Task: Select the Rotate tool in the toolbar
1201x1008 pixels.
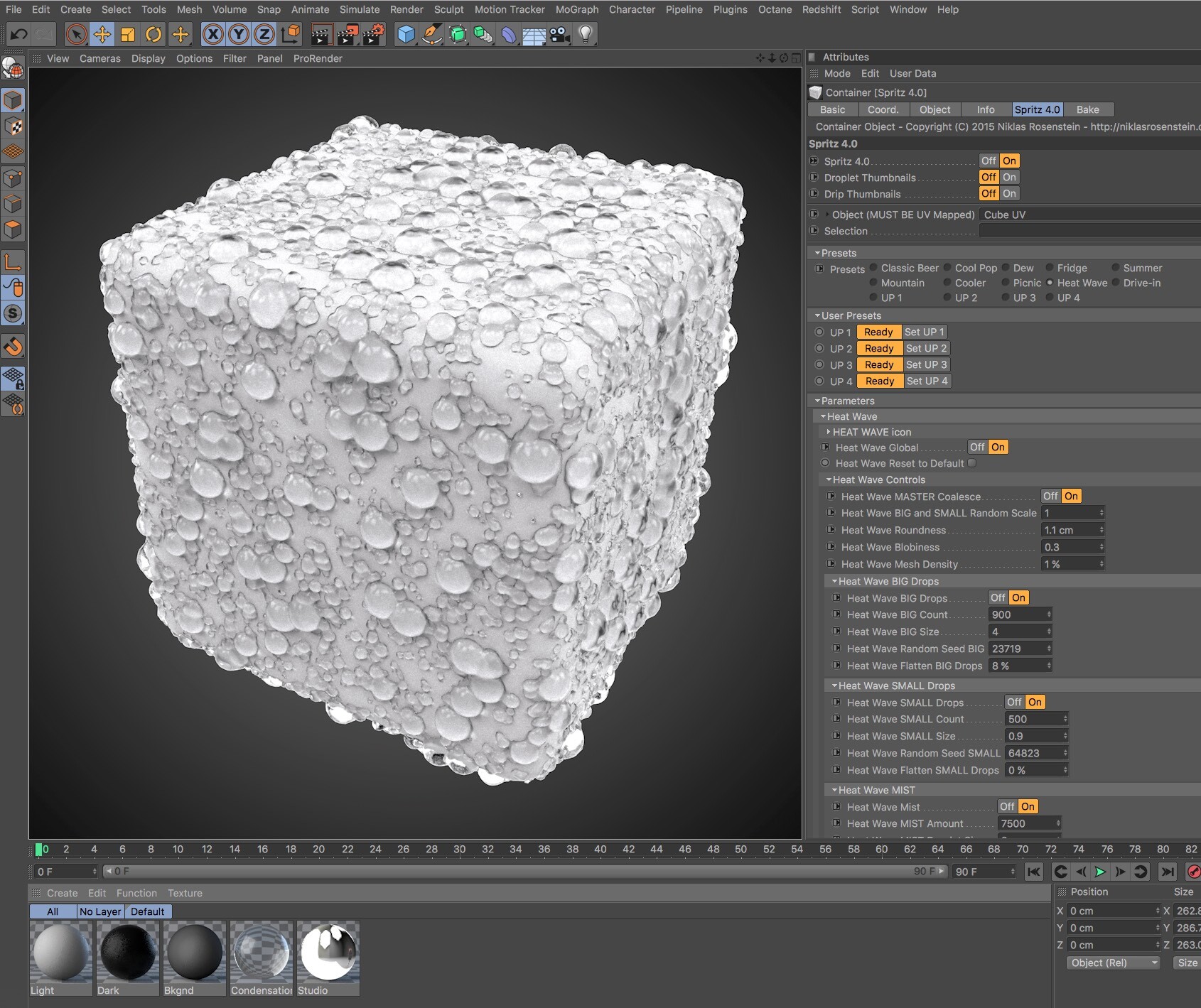Action: pos(154,34)
